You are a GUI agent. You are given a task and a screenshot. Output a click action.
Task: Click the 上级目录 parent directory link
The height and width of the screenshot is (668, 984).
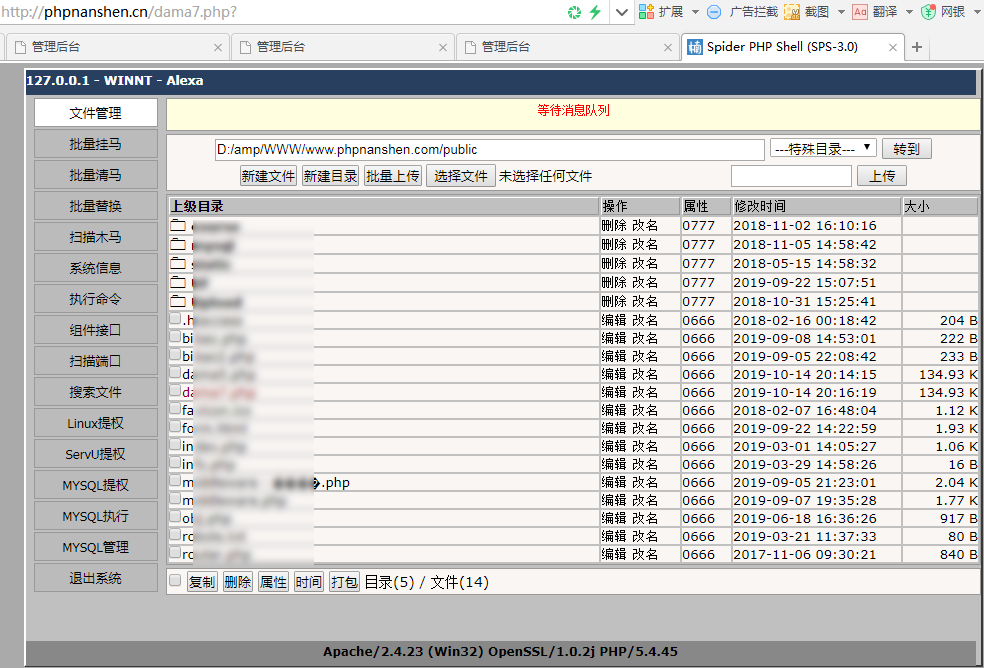(x=197, y=206)
